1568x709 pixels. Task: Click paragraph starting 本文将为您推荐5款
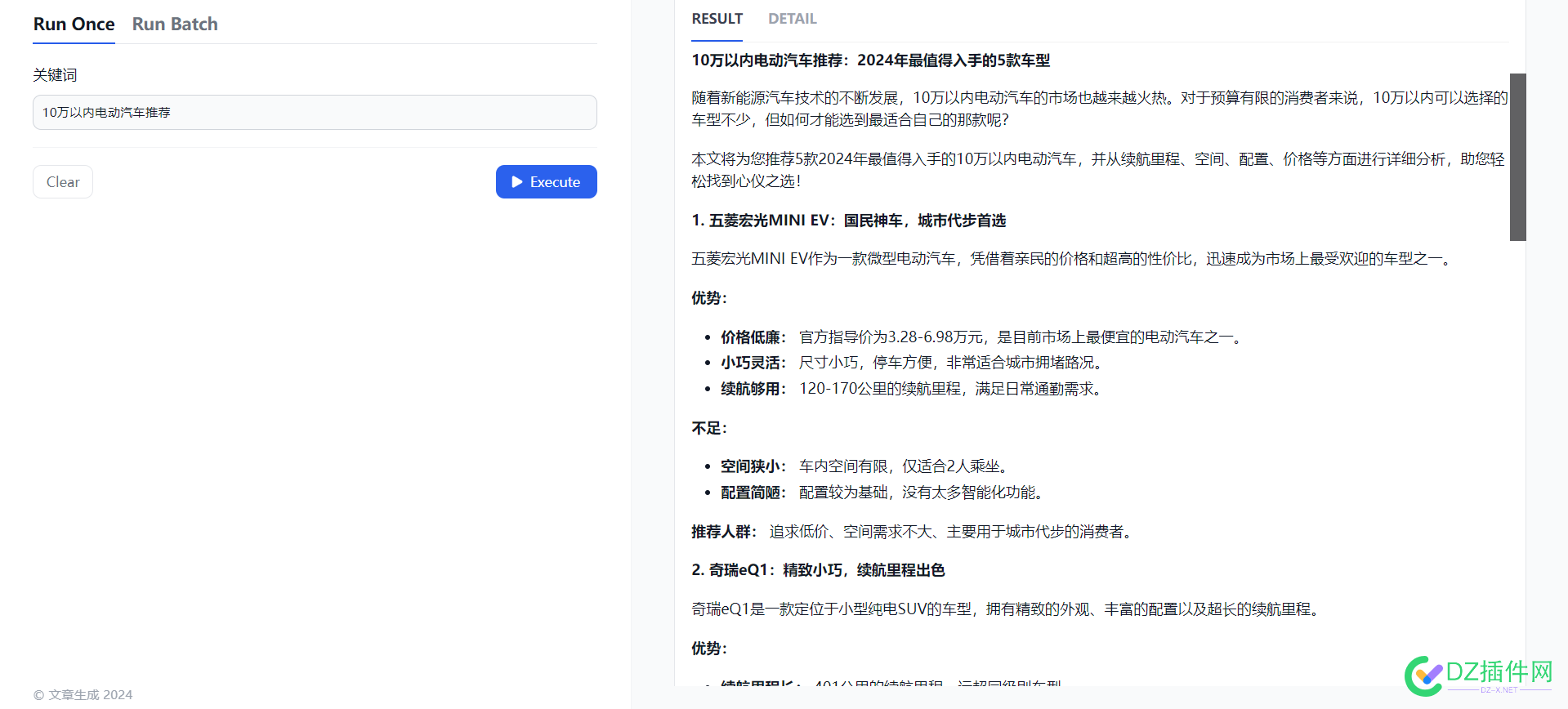1099,170
